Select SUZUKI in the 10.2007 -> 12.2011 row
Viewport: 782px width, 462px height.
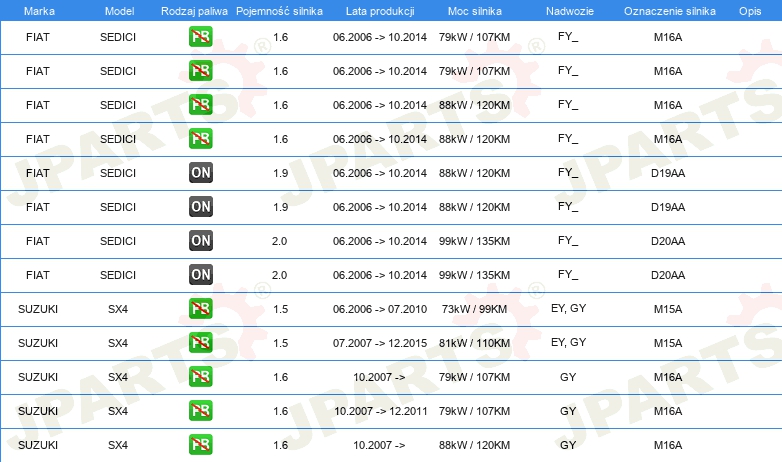coord(38,411)
